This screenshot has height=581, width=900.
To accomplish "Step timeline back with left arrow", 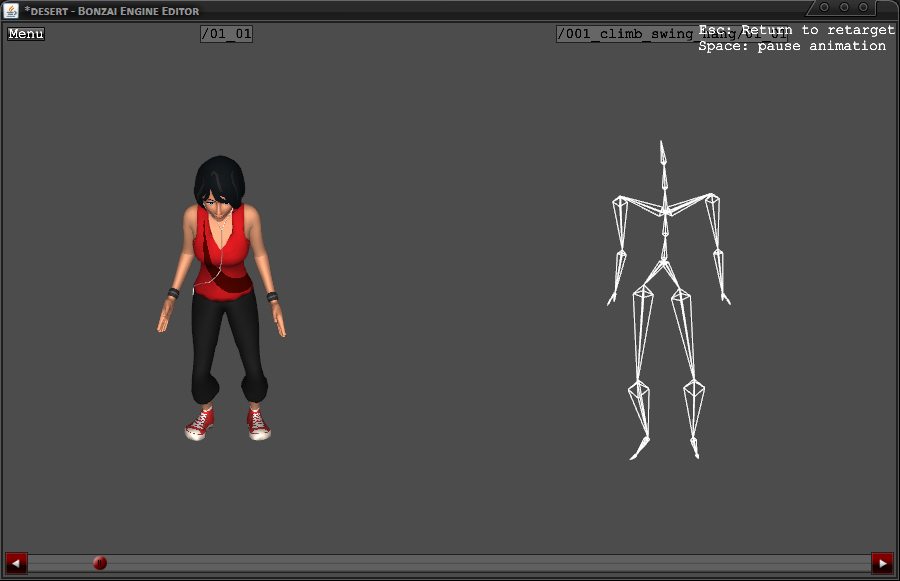I will (x=16, y=563).
